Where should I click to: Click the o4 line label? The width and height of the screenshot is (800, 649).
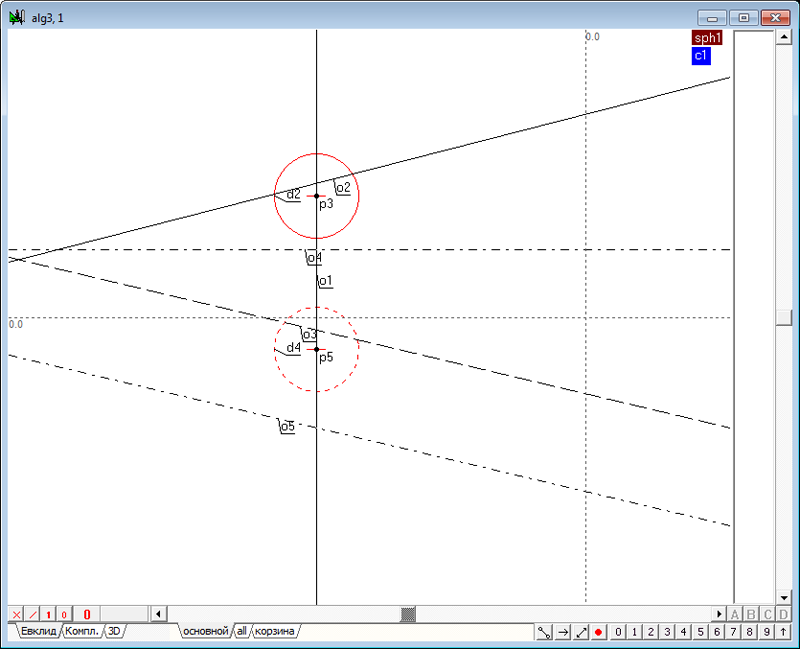(x=314, y=258)
